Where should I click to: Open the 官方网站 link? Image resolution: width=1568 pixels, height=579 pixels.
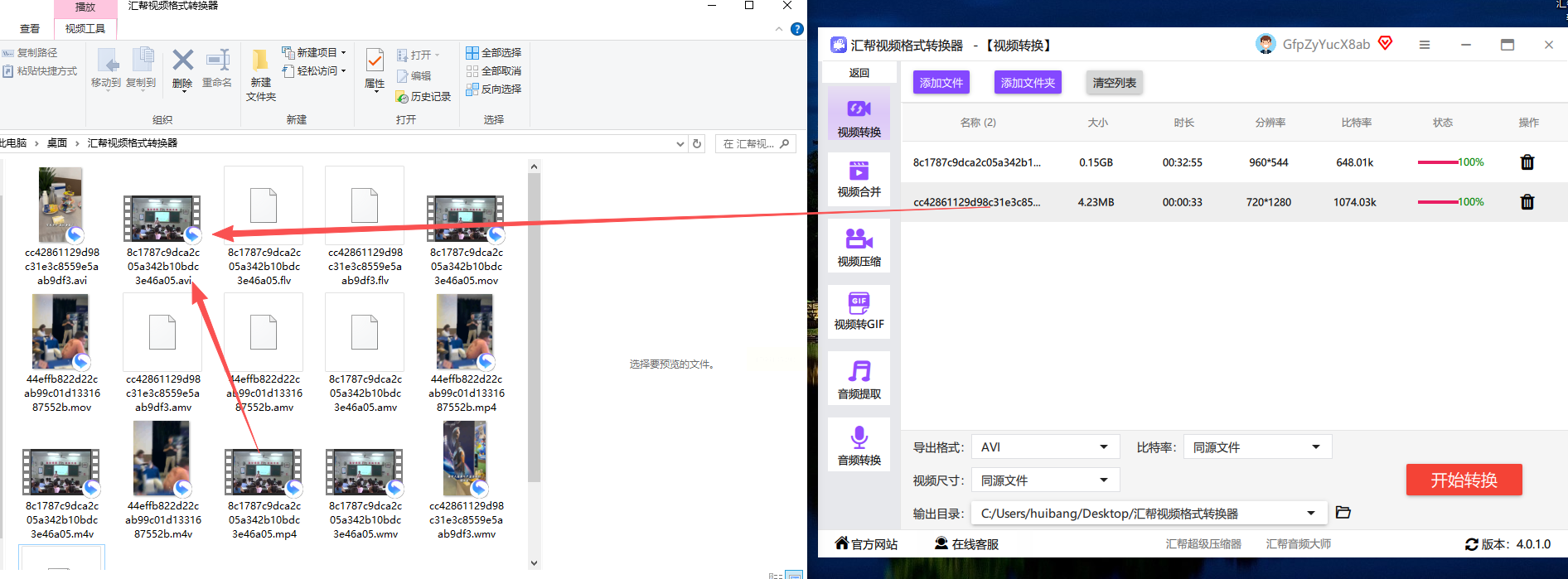pos(866,543)
